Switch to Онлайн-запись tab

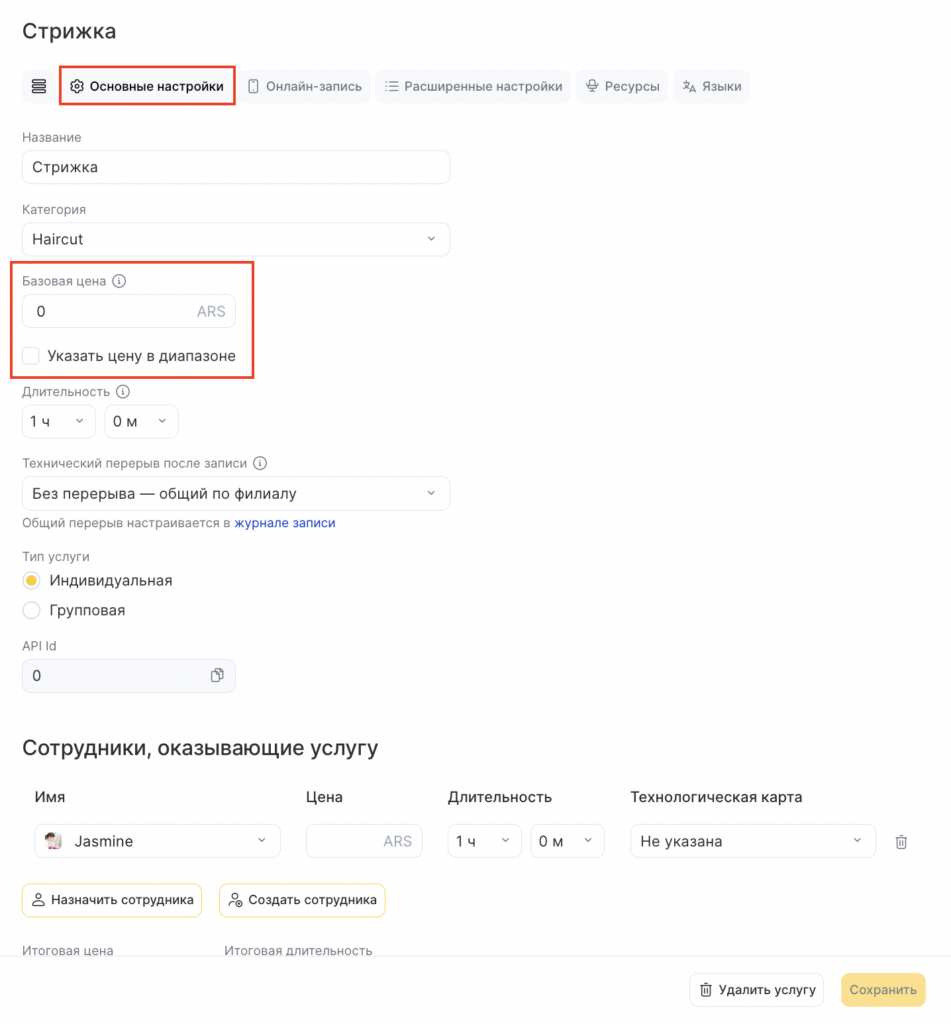(x=305, y=86)
